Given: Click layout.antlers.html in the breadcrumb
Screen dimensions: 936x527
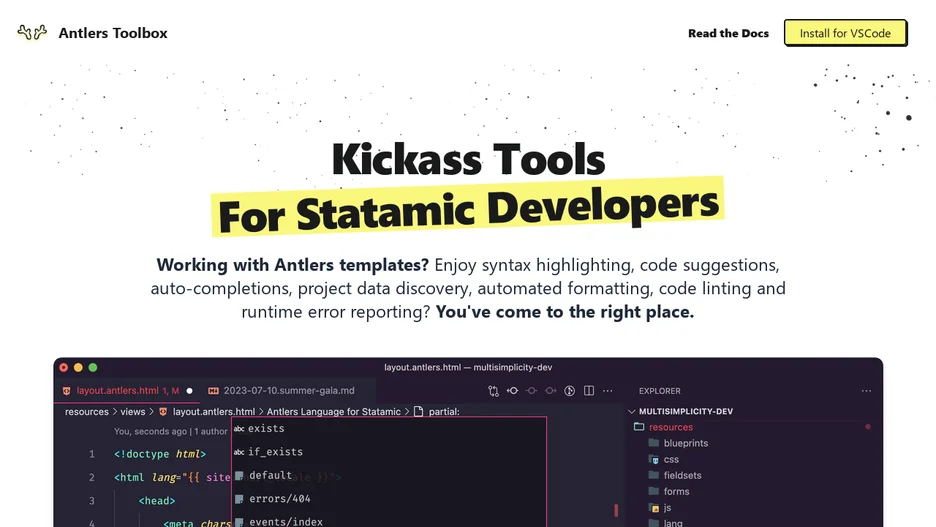Looking at the screenshot, I should pyautogui.click(x=214, y=412).
